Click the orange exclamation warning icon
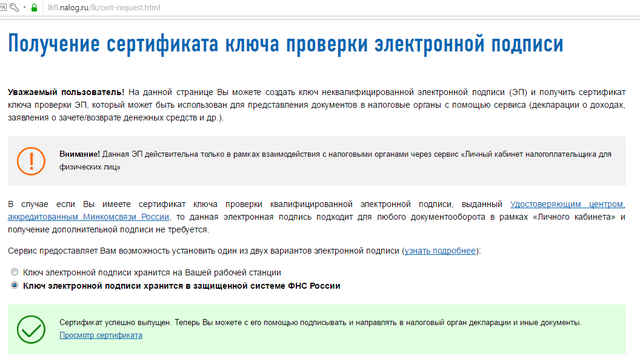640x362 pixels. point(31,161)
